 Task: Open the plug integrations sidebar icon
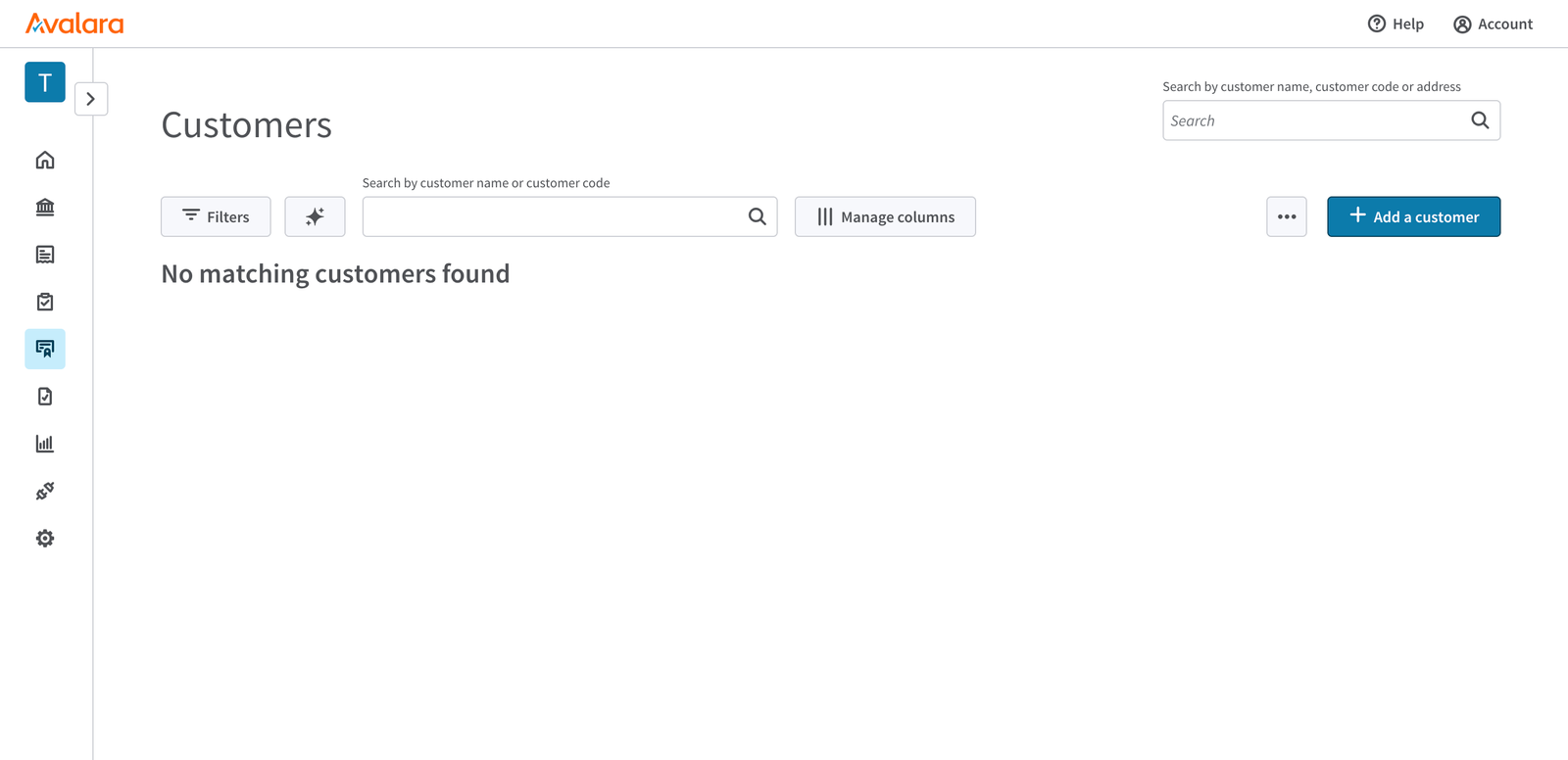click(45, 491)
